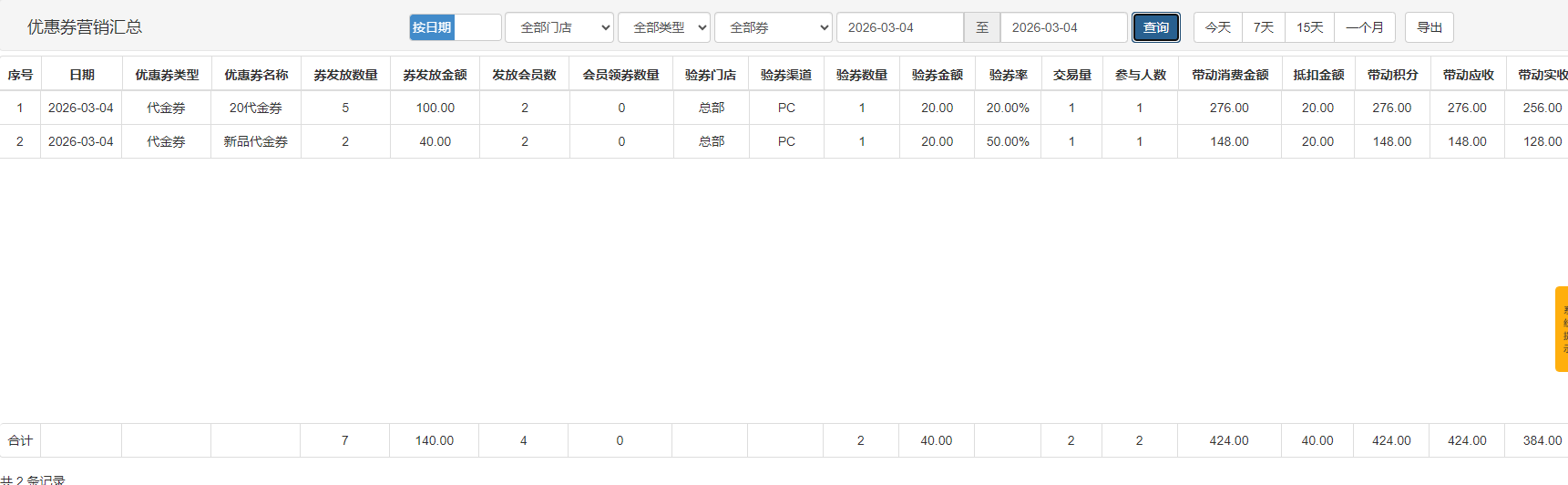Open the orange side tip panel tab
The image size is (1568, 485).
tap(1561, 329)
